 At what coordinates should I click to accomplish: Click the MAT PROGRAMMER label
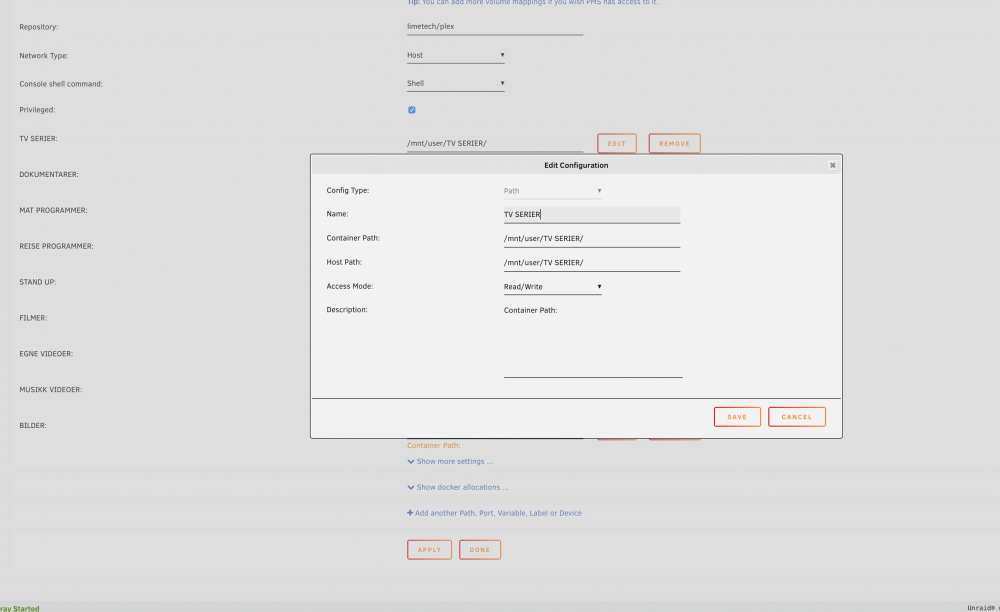53,210
